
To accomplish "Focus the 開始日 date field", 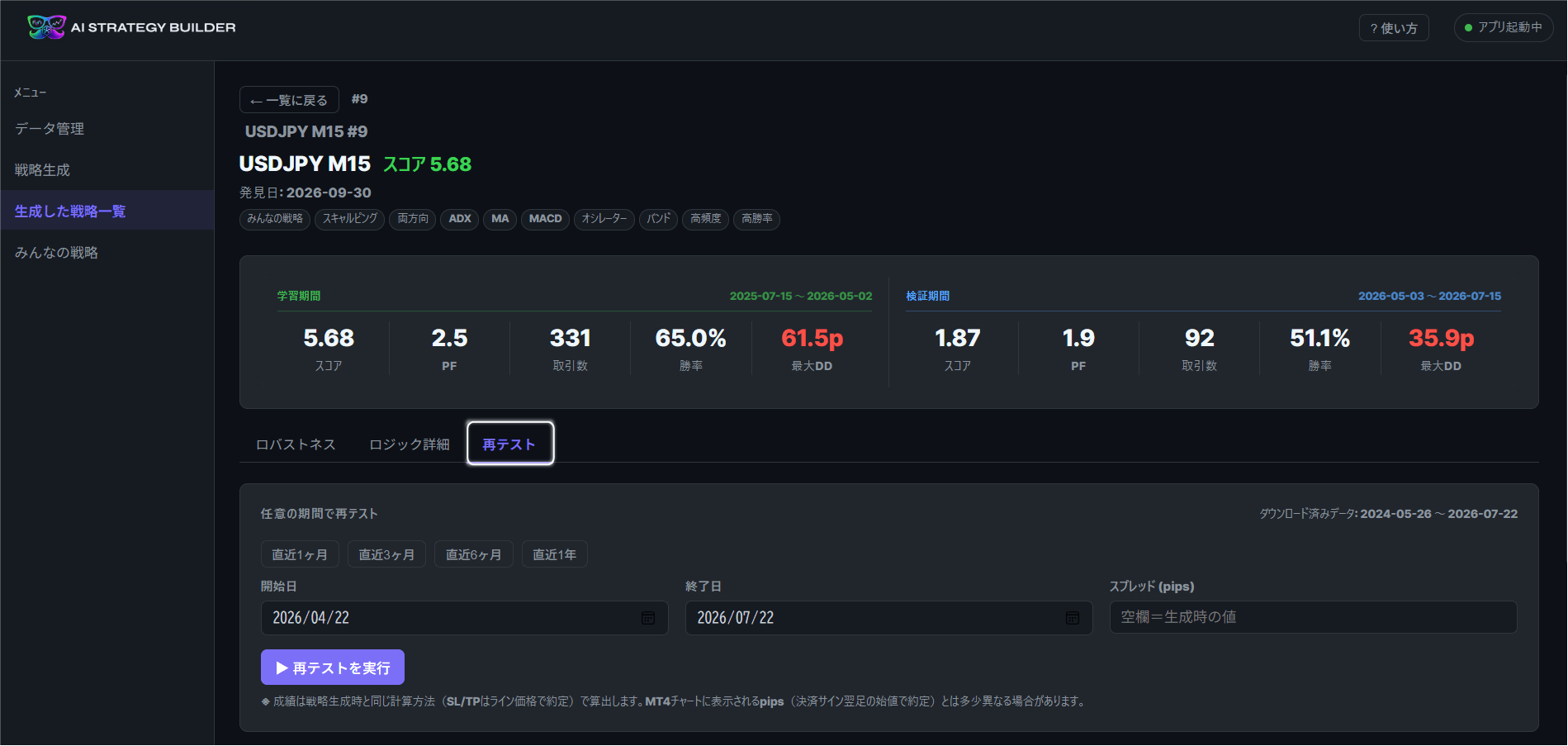I will 465,618.
